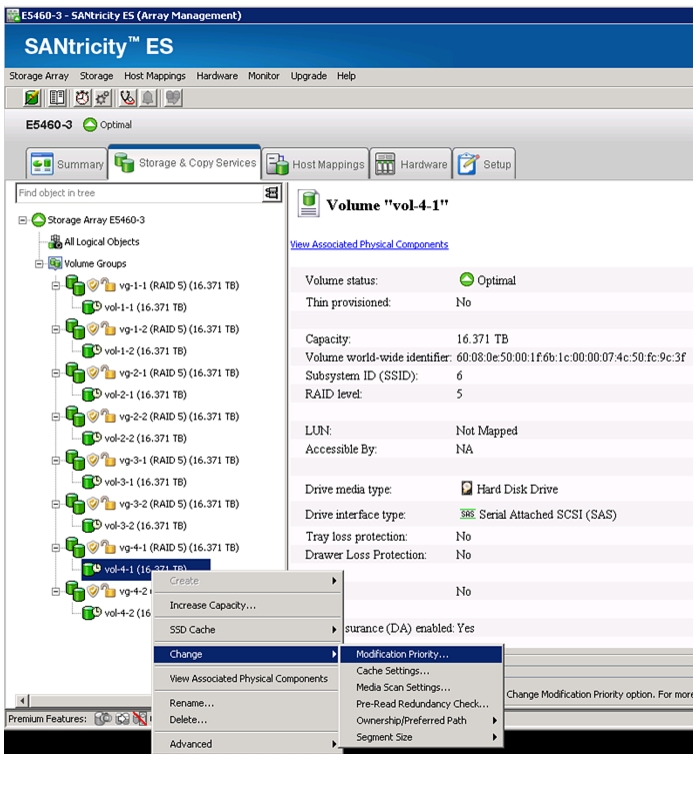
Task: Choose Cache Settings from Change submenu
Action: 422,670
